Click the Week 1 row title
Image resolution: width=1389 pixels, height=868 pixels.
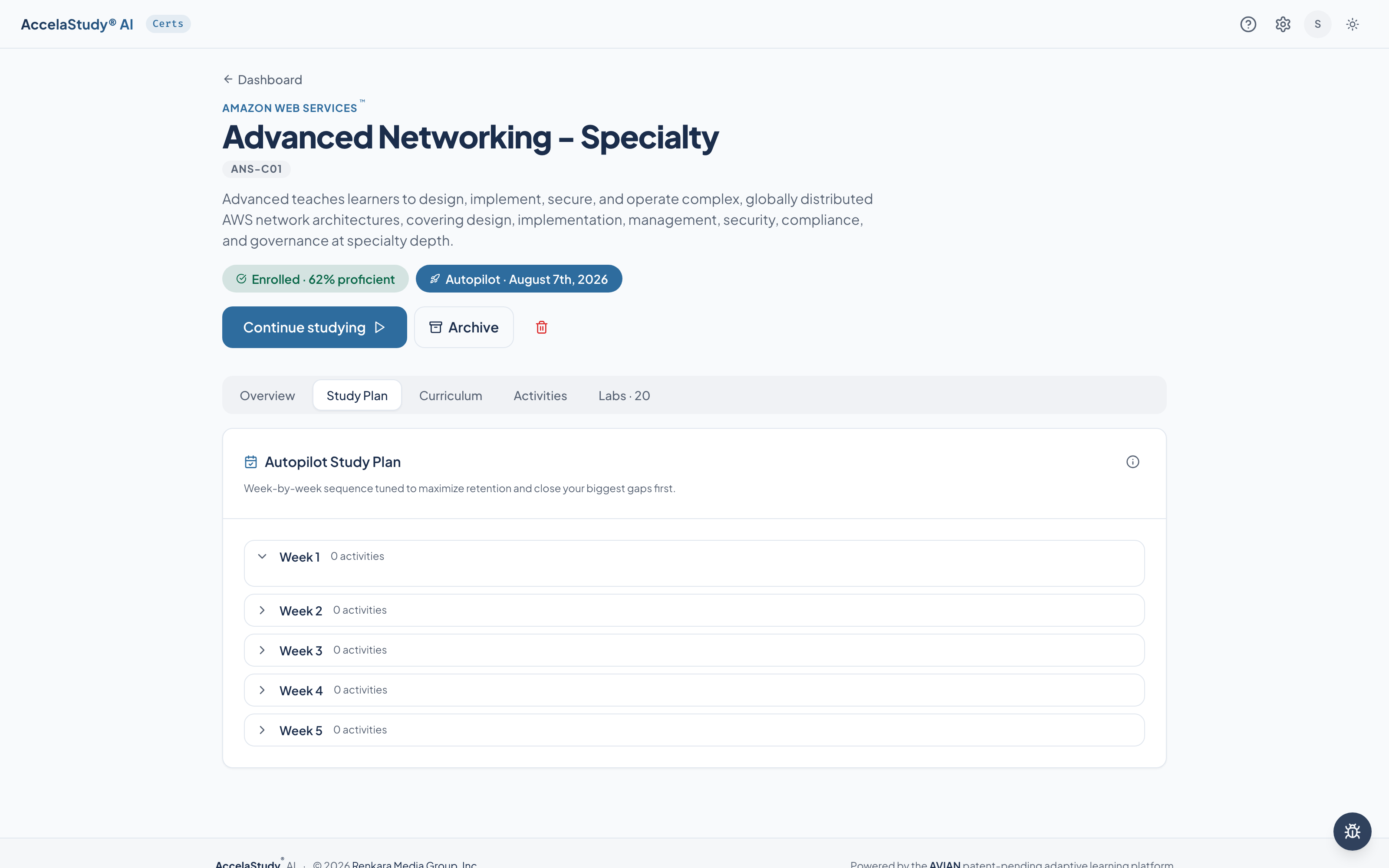(300, 557)
